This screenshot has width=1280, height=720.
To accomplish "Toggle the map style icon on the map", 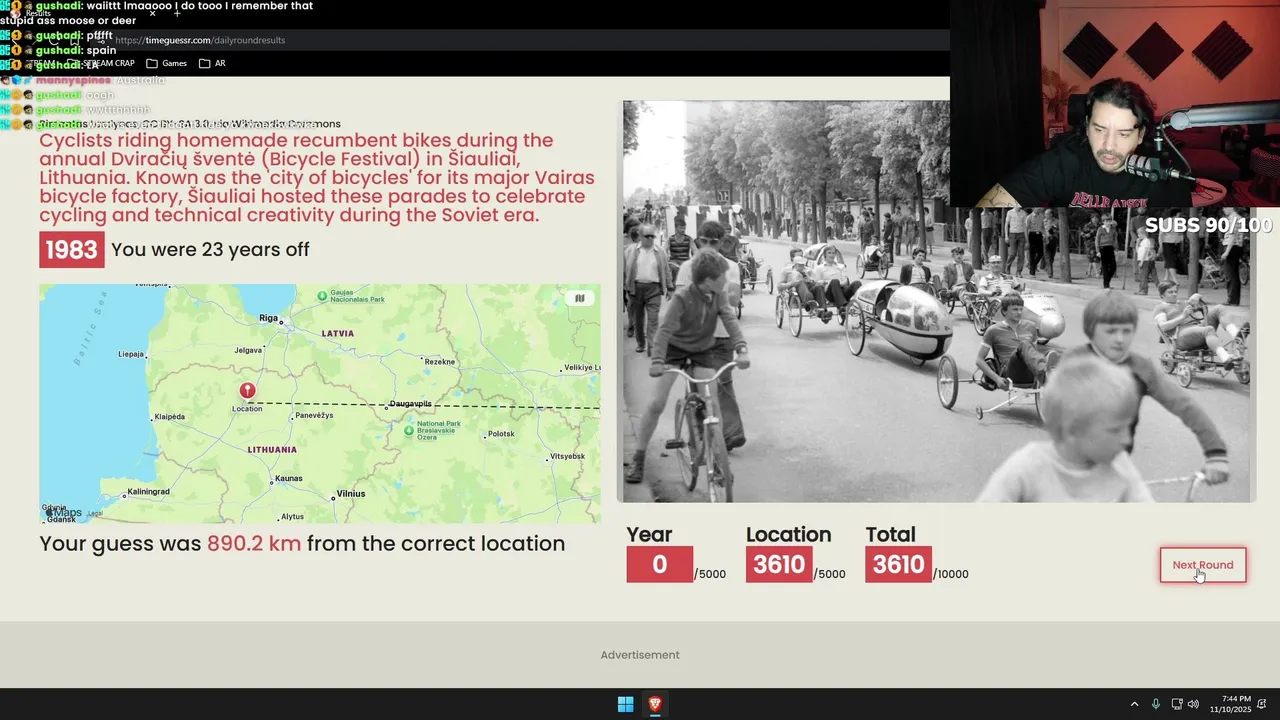I will 579,298.
